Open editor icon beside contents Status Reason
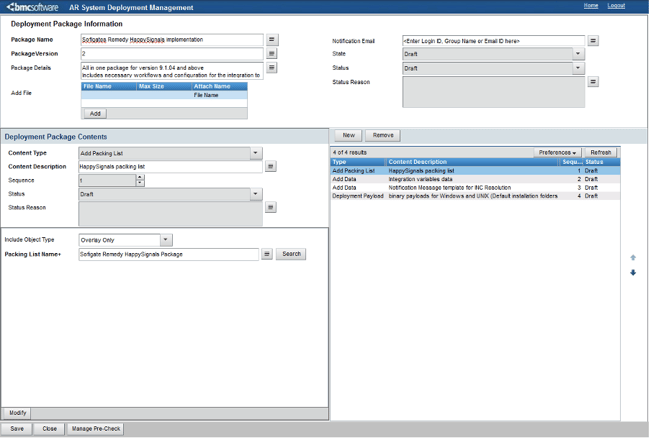The image size is (651, 440). click(271, 208)
